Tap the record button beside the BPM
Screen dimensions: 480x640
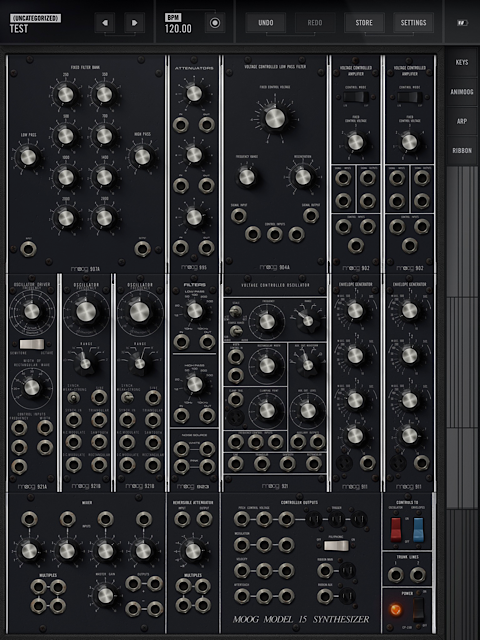(x=215, y=23)
